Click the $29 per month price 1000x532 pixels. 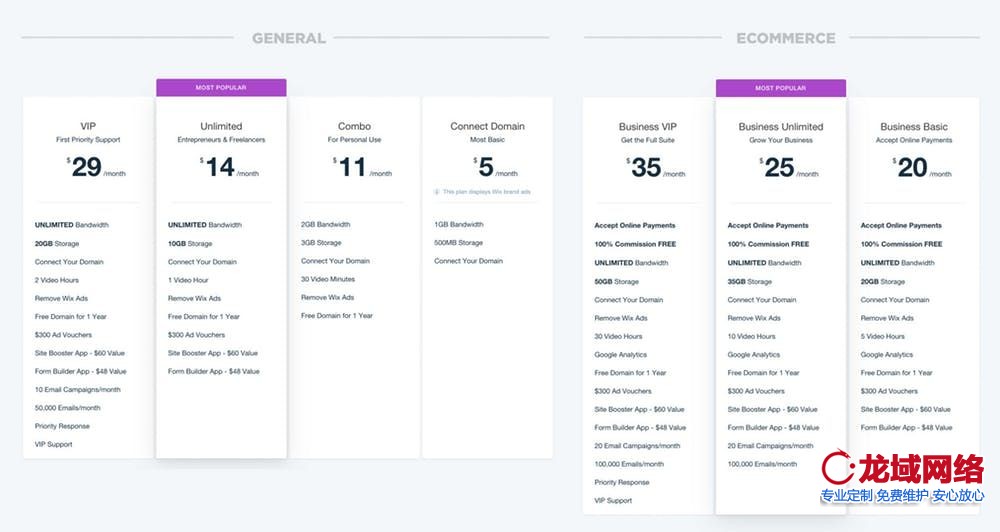tap(88, 167)
